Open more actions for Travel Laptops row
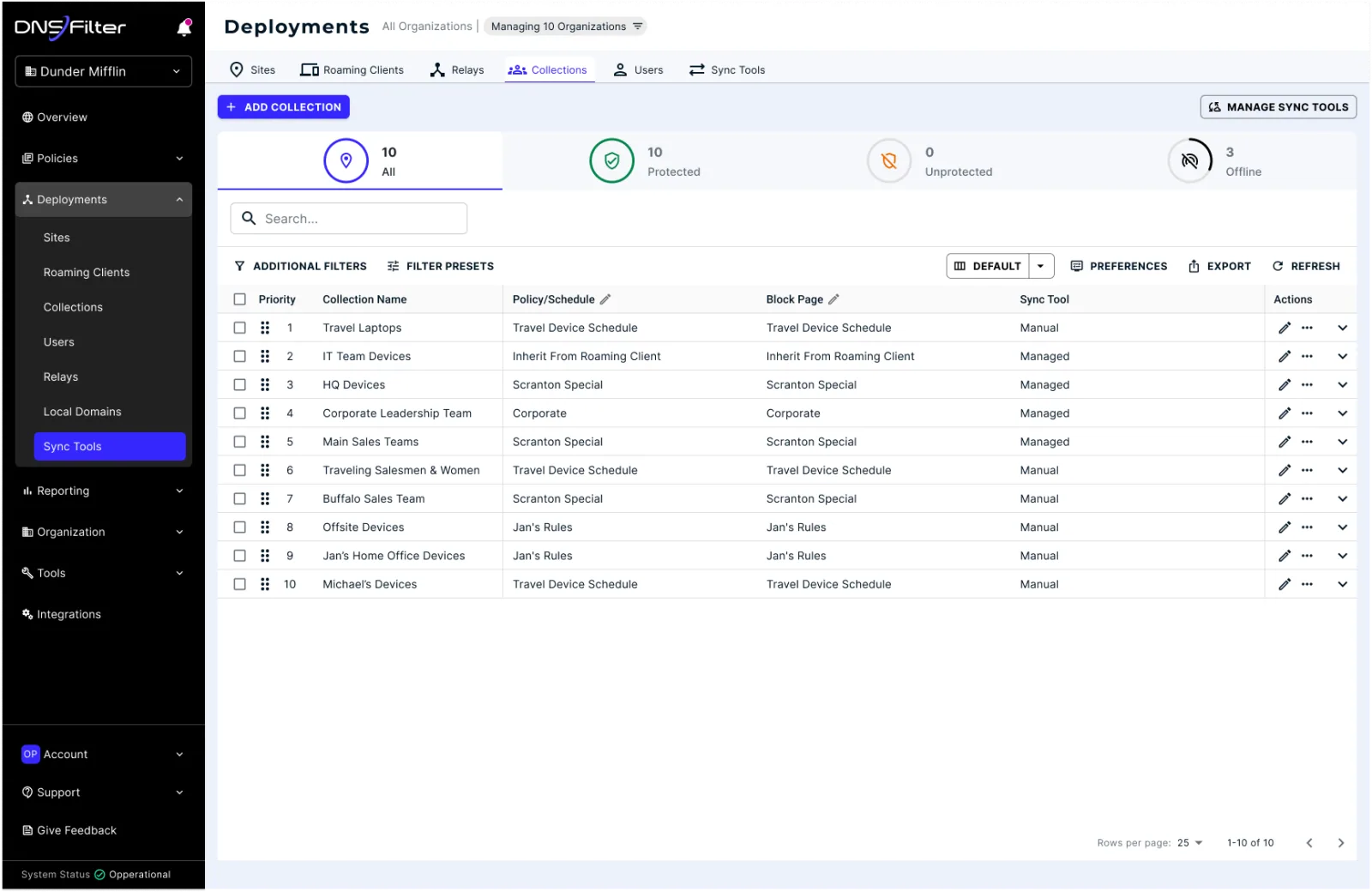1372x892 pixels. pos(1307,328)
